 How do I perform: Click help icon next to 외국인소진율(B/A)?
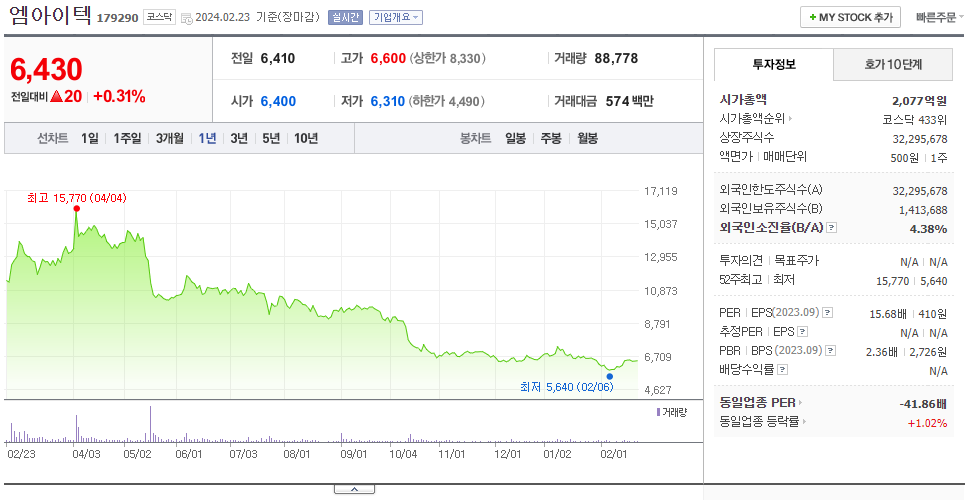pyautogui.click(x=832, y=228)
